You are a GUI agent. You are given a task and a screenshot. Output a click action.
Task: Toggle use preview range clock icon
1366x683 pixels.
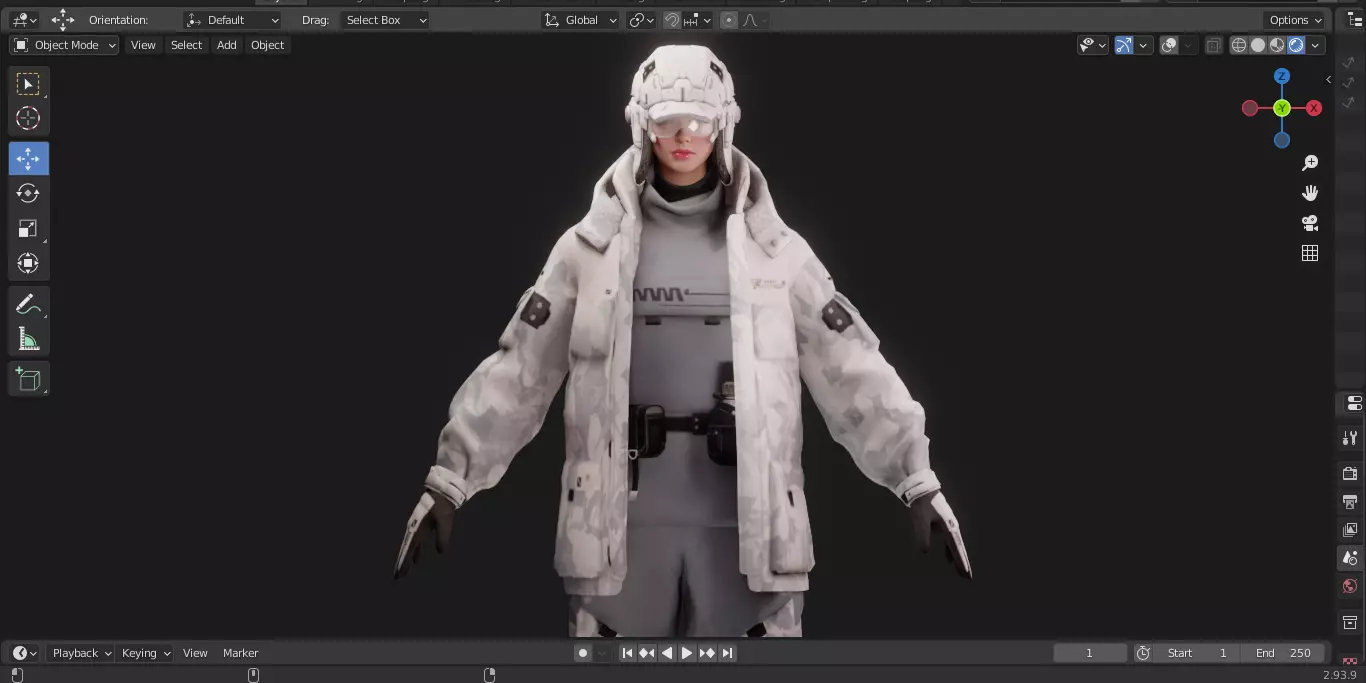(1143, 653)
